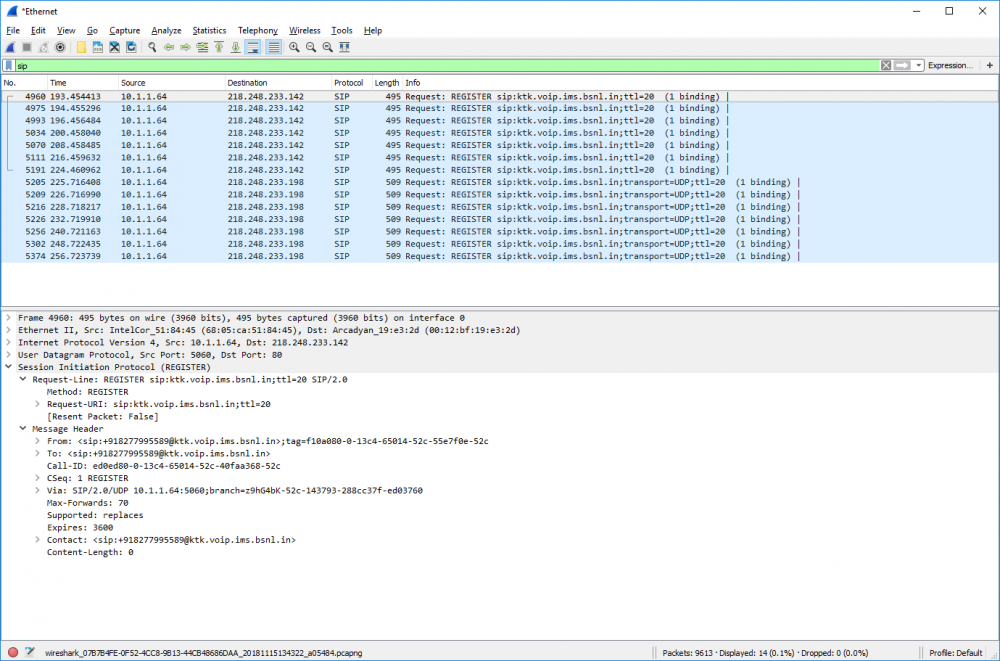Toggle packet colorization rules
The image size is (1000, 661).
click(273, 47)
